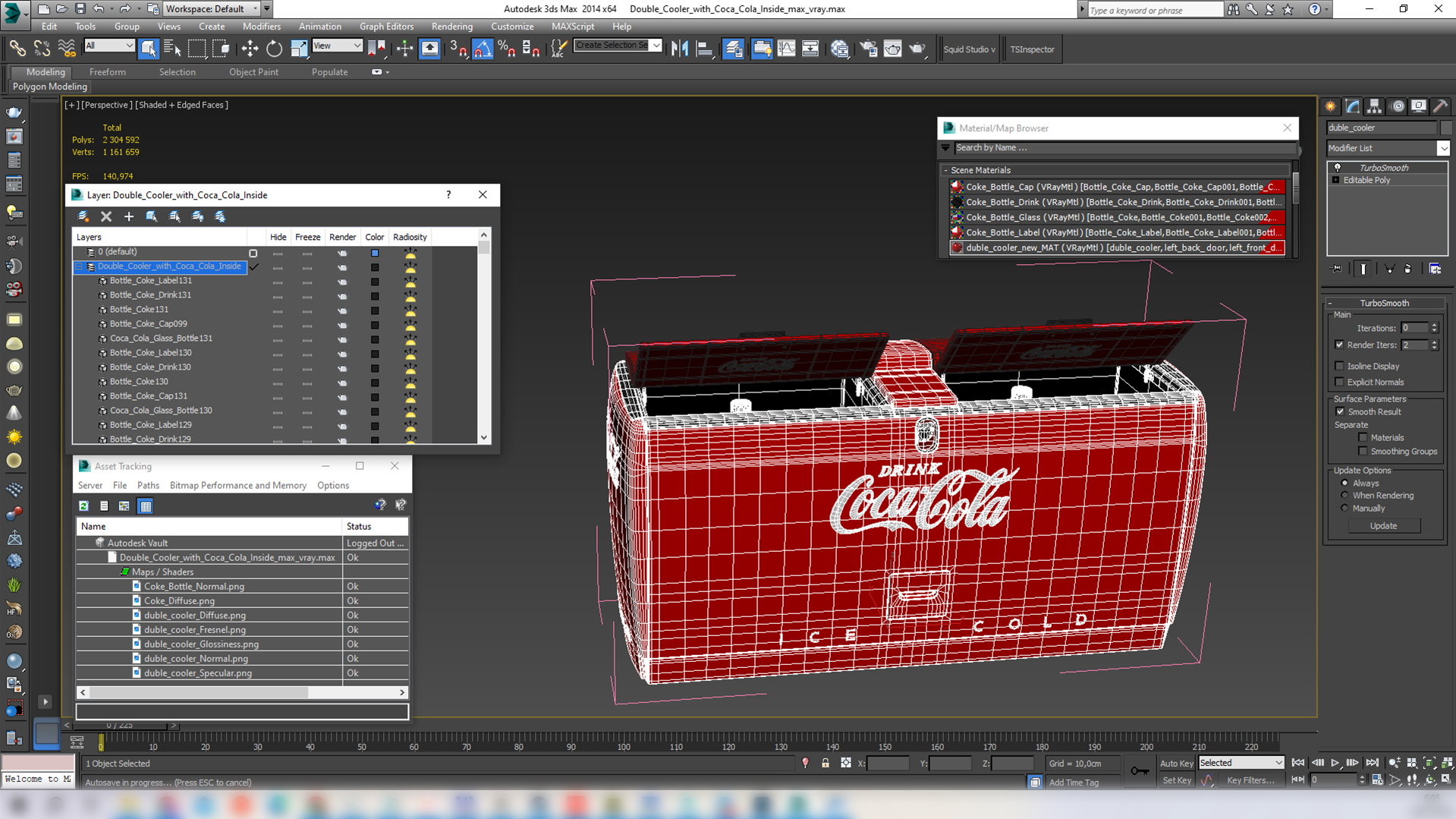Enable Separate by Smoothing Groups checkbox
This screenshot has width=1456, height=819.
(x=1363, y=451)
